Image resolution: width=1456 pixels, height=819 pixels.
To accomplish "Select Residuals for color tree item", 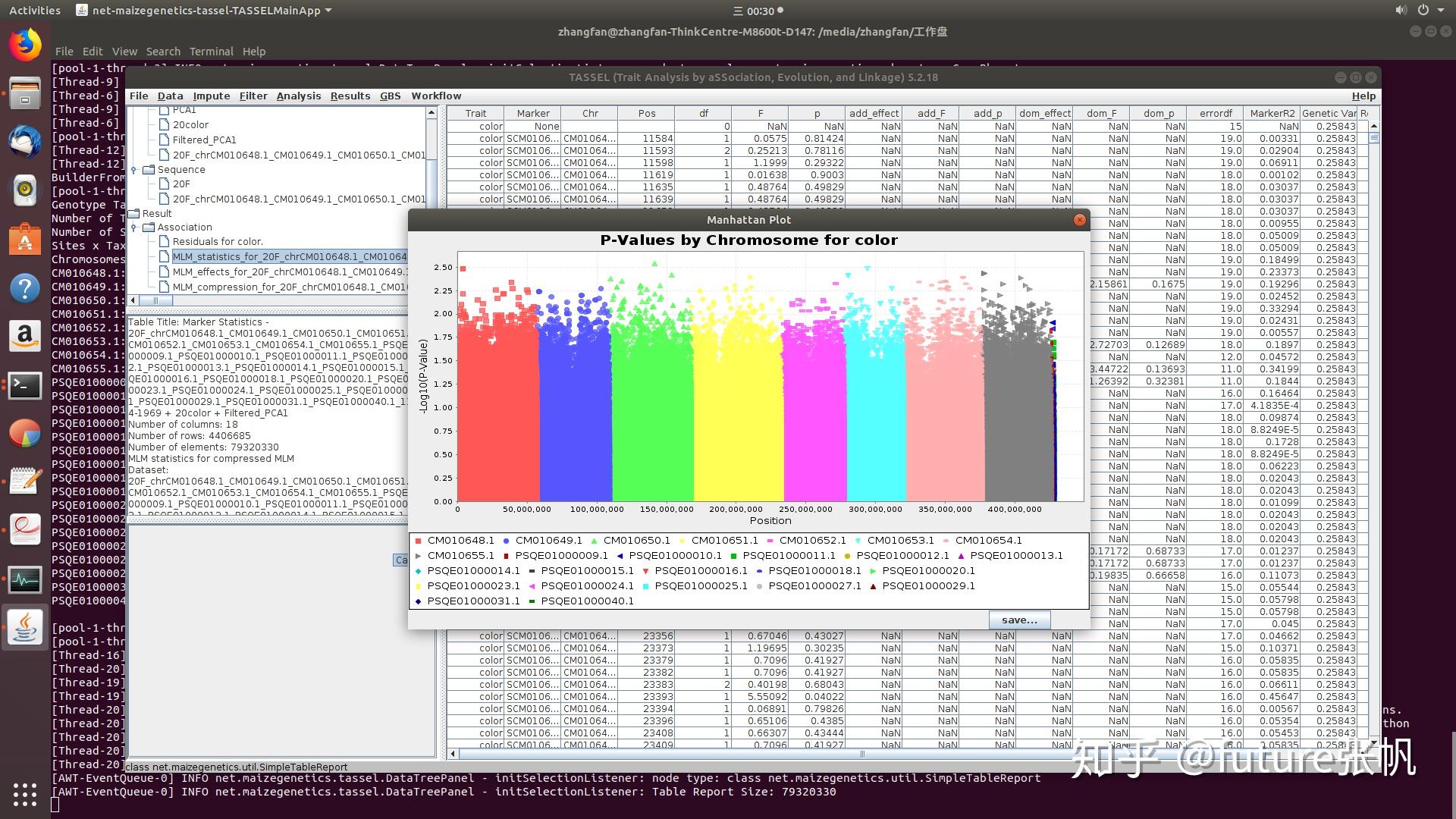I will point(218,242).
